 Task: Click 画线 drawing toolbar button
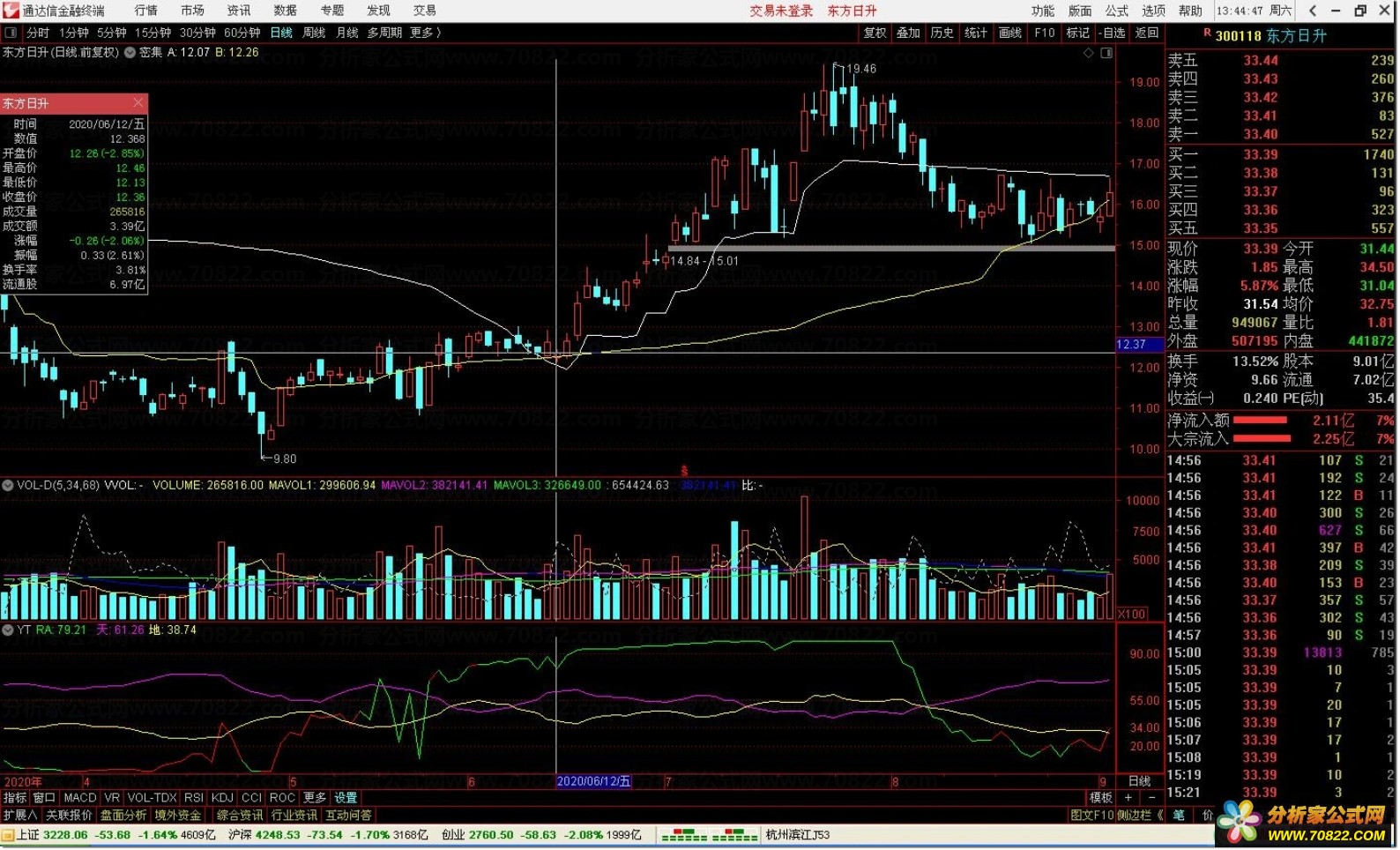tap(1010, 33)
